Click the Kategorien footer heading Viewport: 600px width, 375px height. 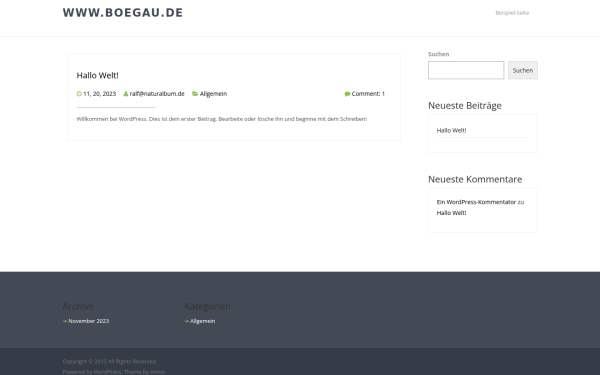tap(207, 307)
